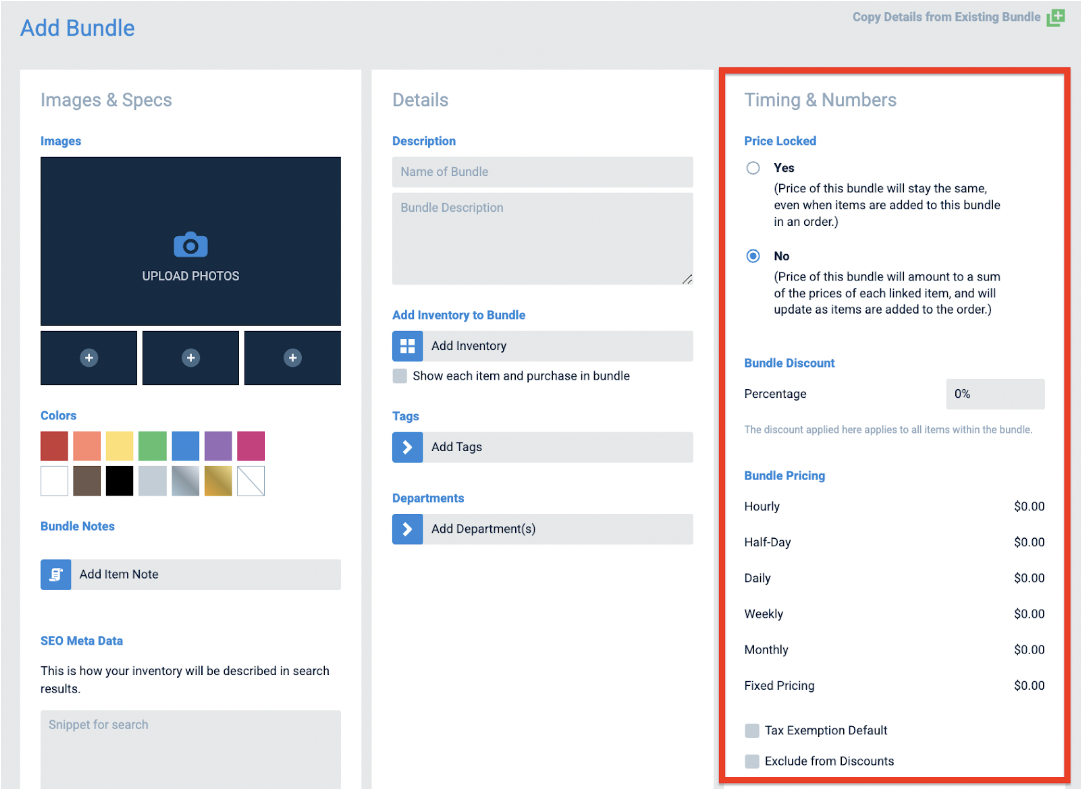Click the Add Inventory grid icon
The height and width of the screenshot is (790, 1082).
pos(407,346)
